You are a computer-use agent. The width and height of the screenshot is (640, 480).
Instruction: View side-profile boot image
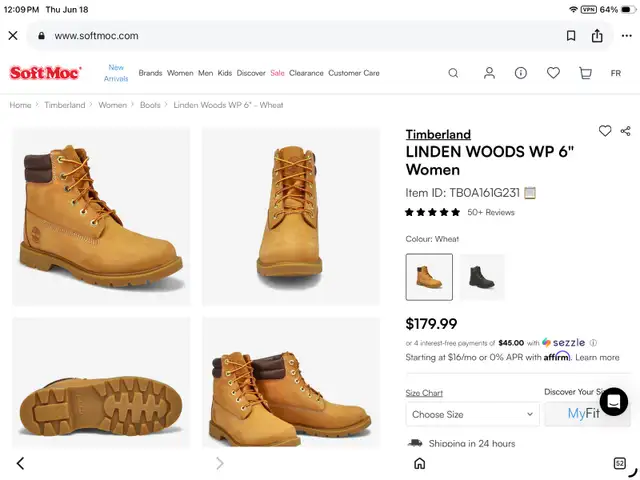[x=101, y=217]
